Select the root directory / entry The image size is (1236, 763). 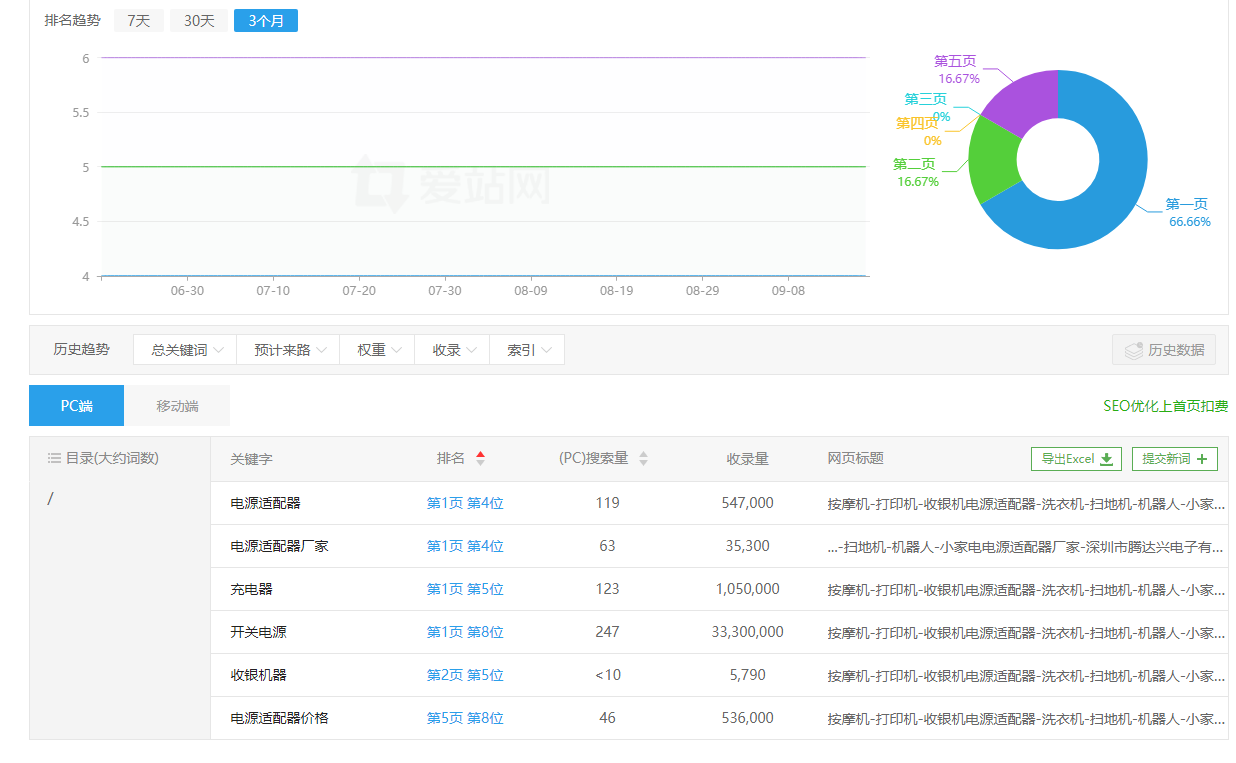coord(50,498)
